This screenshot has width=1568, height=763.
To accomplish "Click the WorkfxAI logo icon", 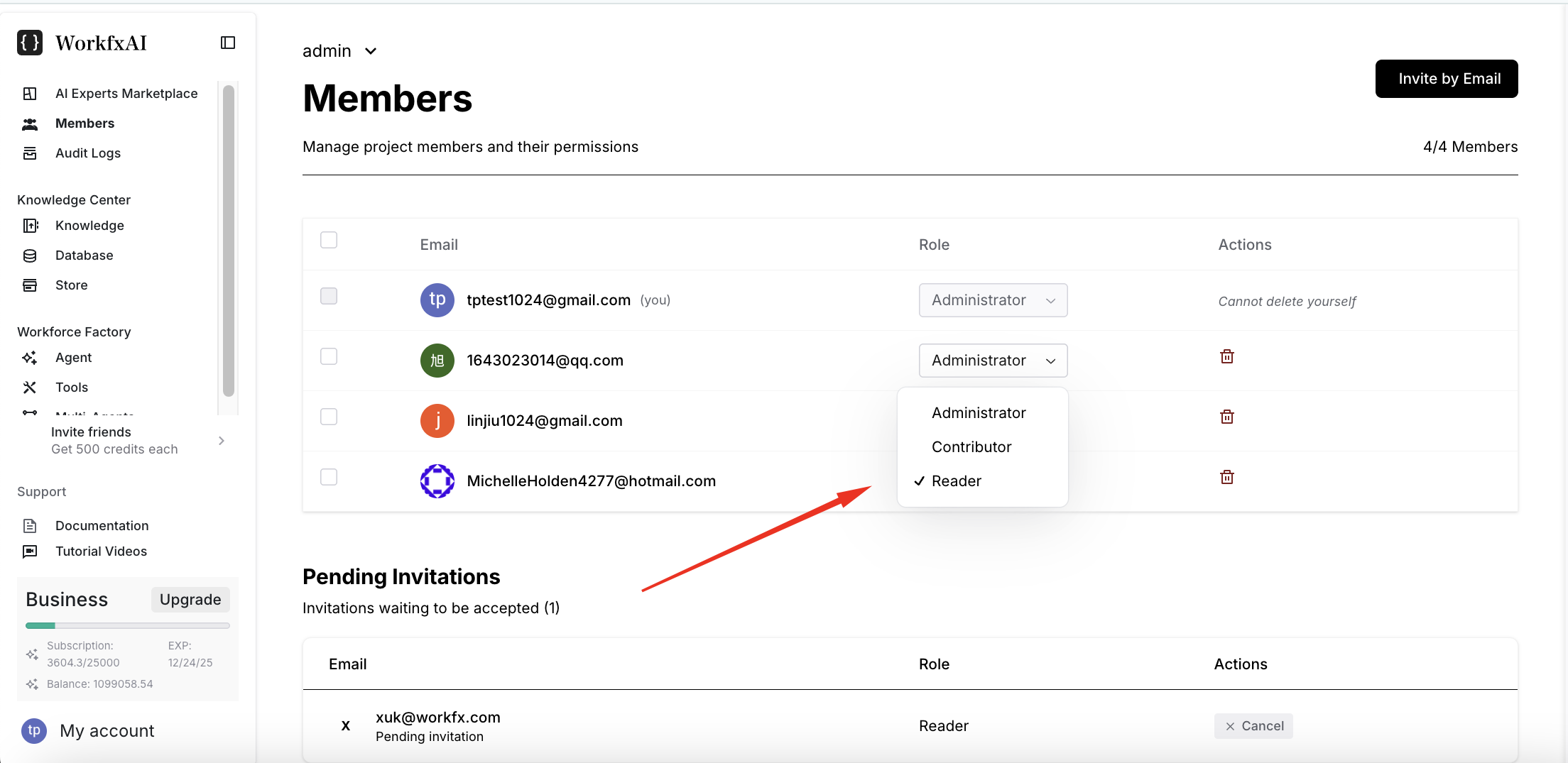I will click(30, 43).
